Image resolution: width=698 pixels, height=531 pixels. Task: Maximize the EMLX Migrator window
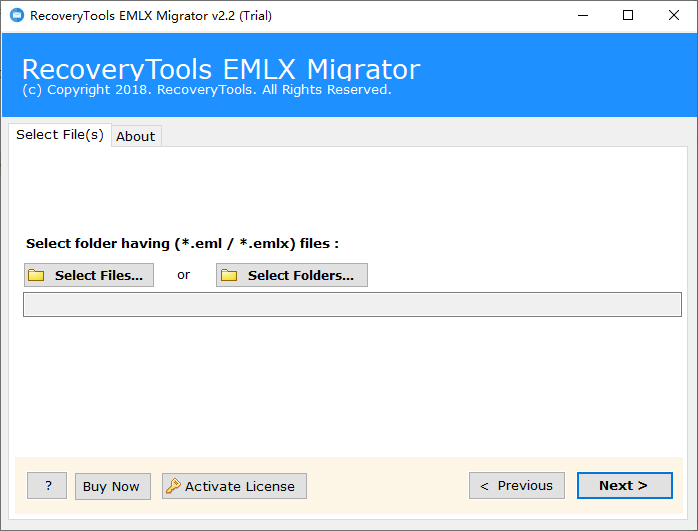click(628, 16)
